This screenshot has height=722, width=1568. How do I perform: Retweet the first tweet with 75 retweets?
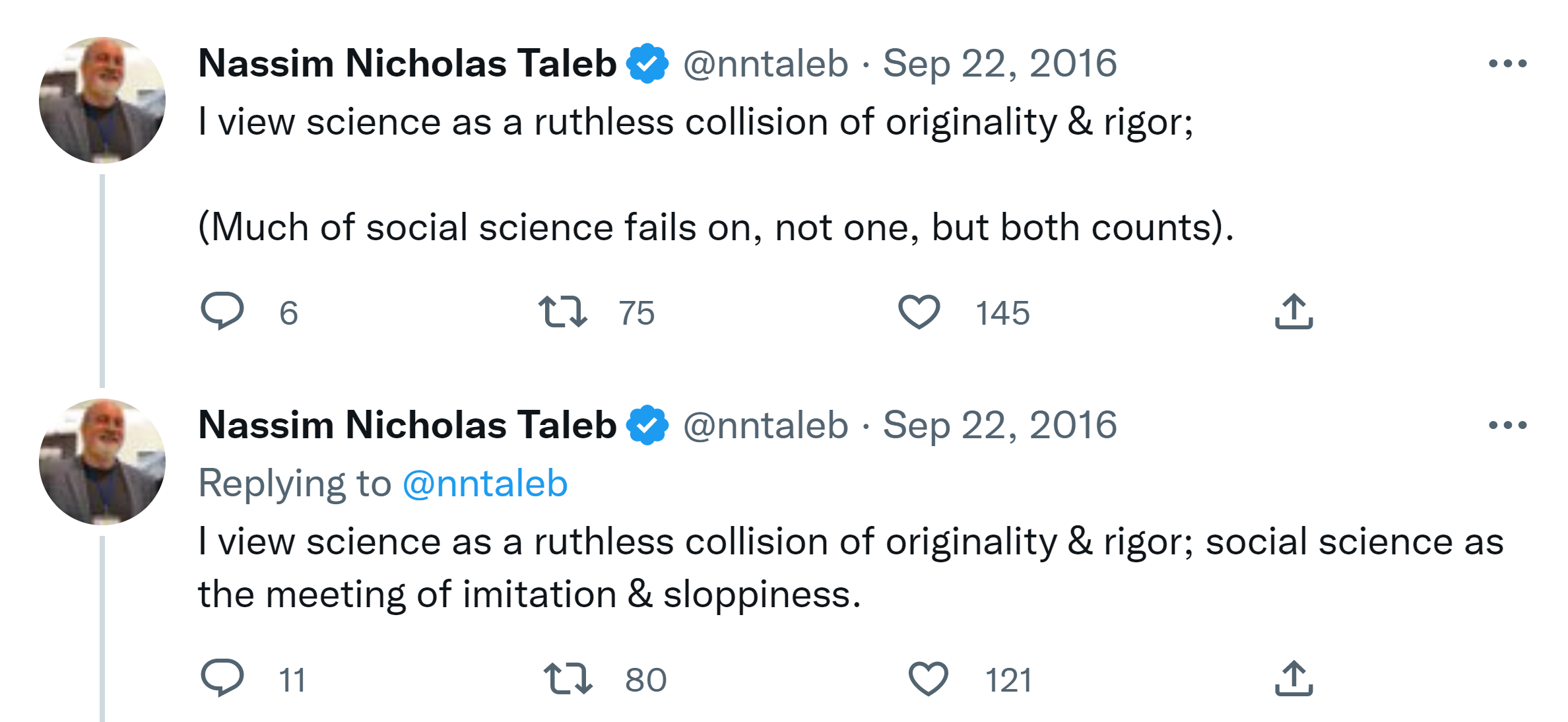(x=562, y=312)
